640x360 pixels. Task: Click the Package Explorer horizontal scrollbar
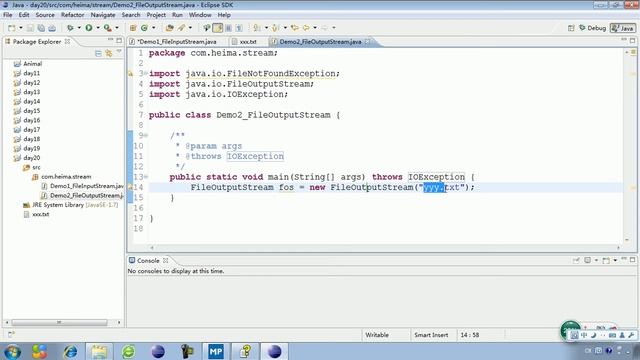click(59, 322)
